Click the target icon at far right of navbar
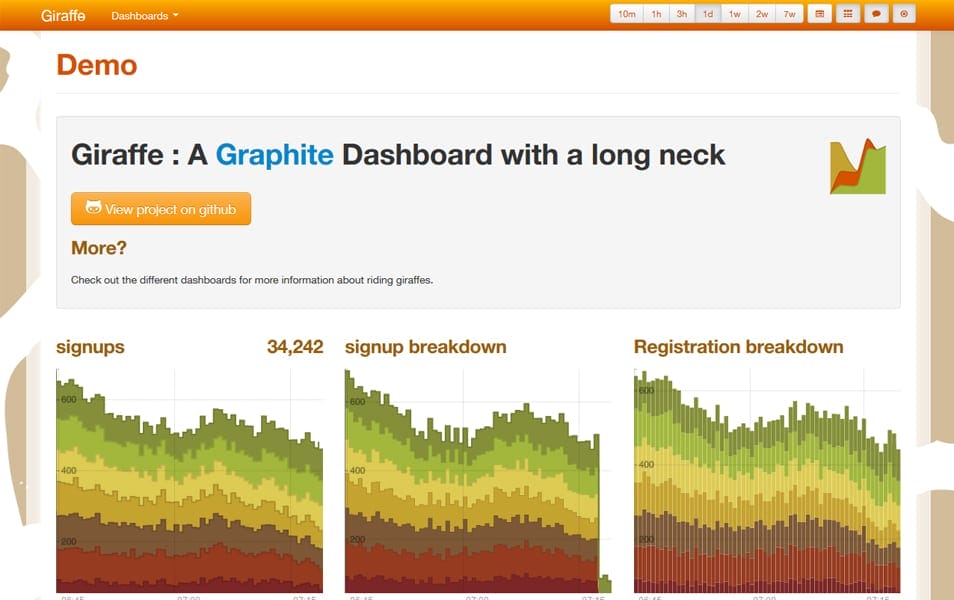 point(903,14)
